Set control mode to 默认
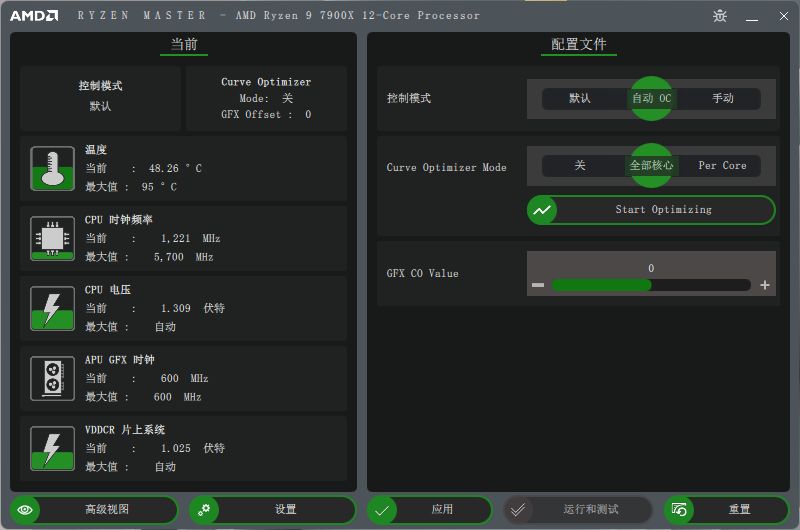The height and width of the screenshot is (530, 800). (x=580, y=98)
